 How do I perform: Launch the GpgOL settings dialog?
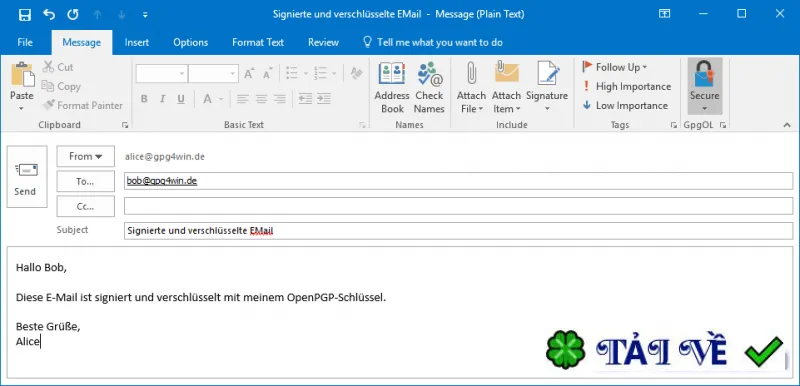click(722, 125)
